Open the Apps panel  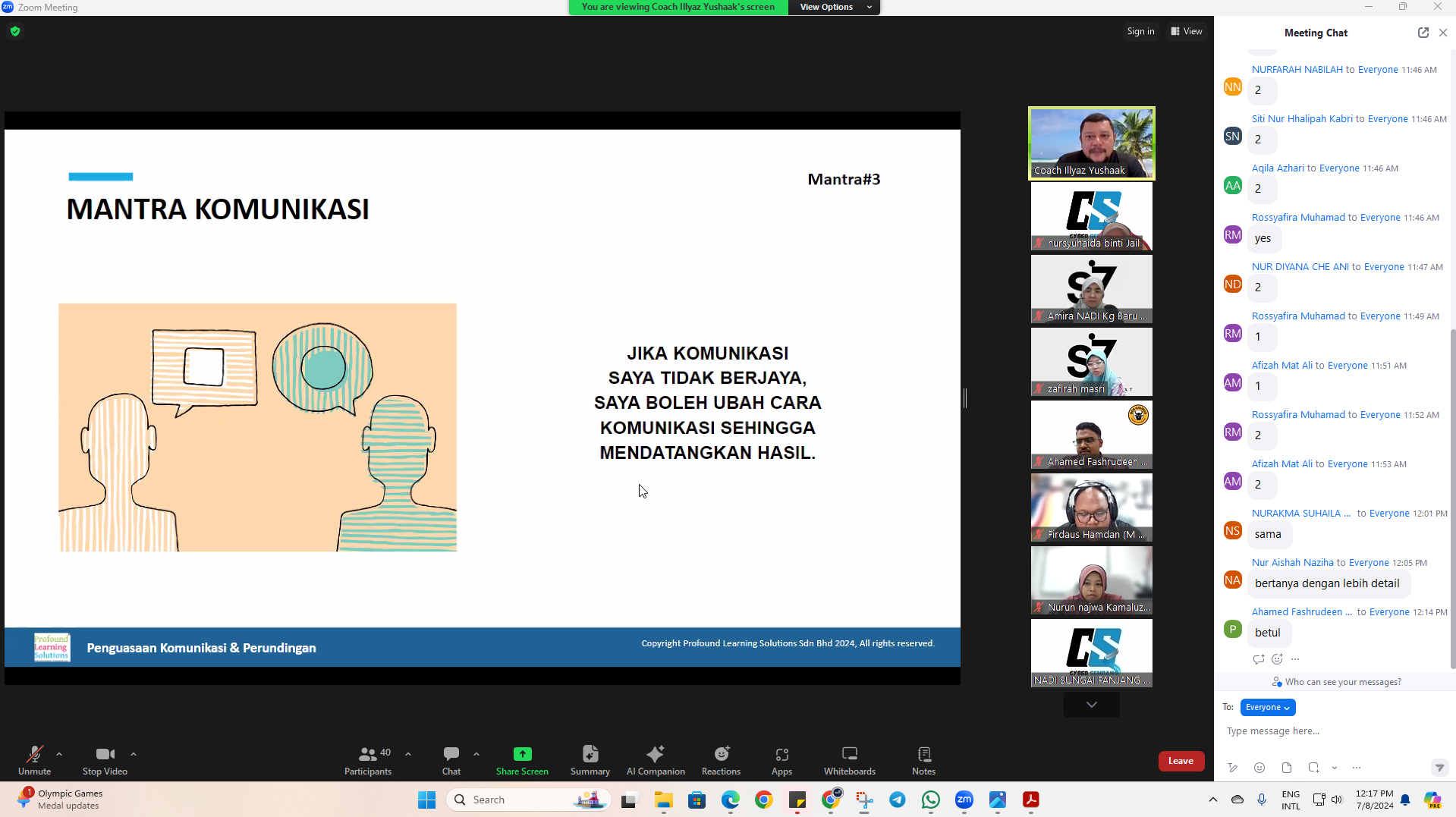click(781, 760)
